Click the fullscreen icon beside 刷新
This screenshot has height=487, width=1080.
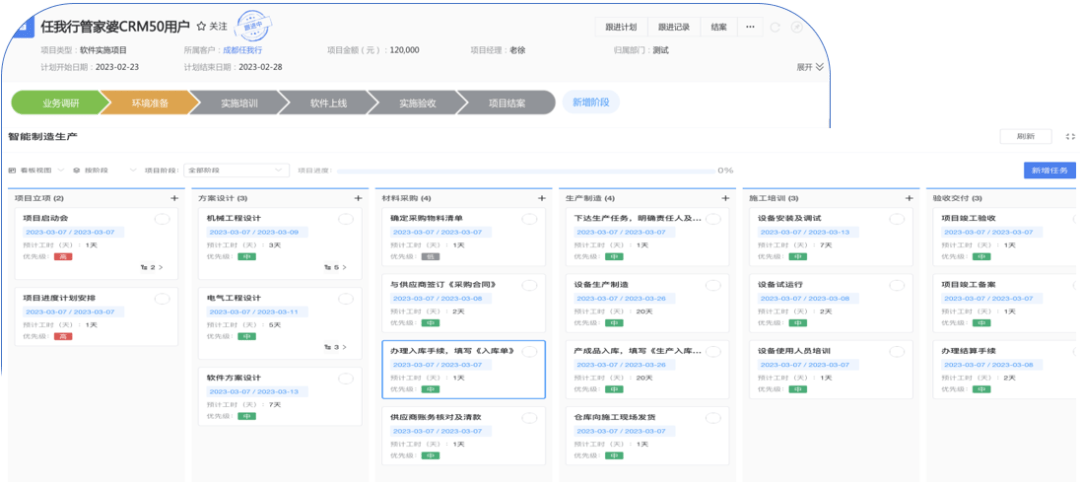click(x=1071, y=136)
